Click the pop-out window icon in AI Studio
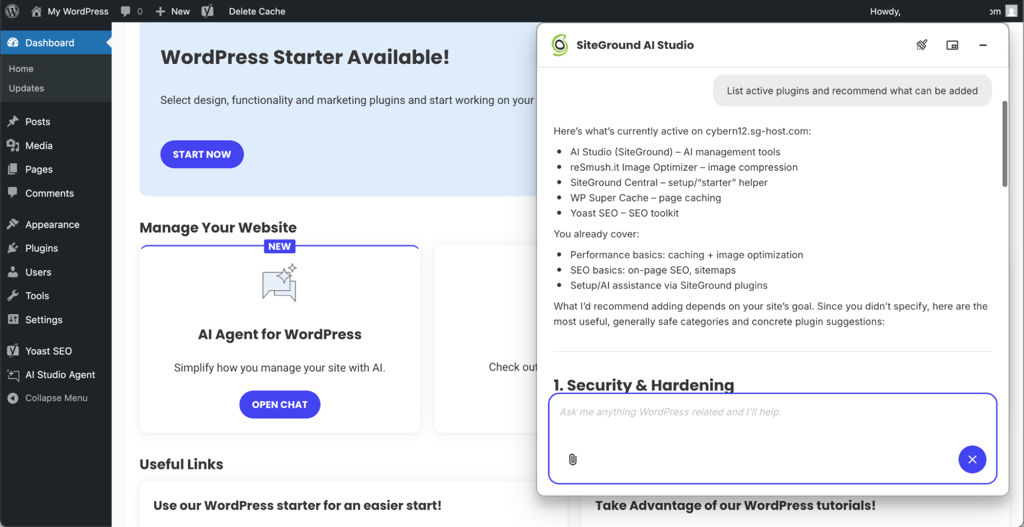The image size is (1024, 527). tap(952, 45)
